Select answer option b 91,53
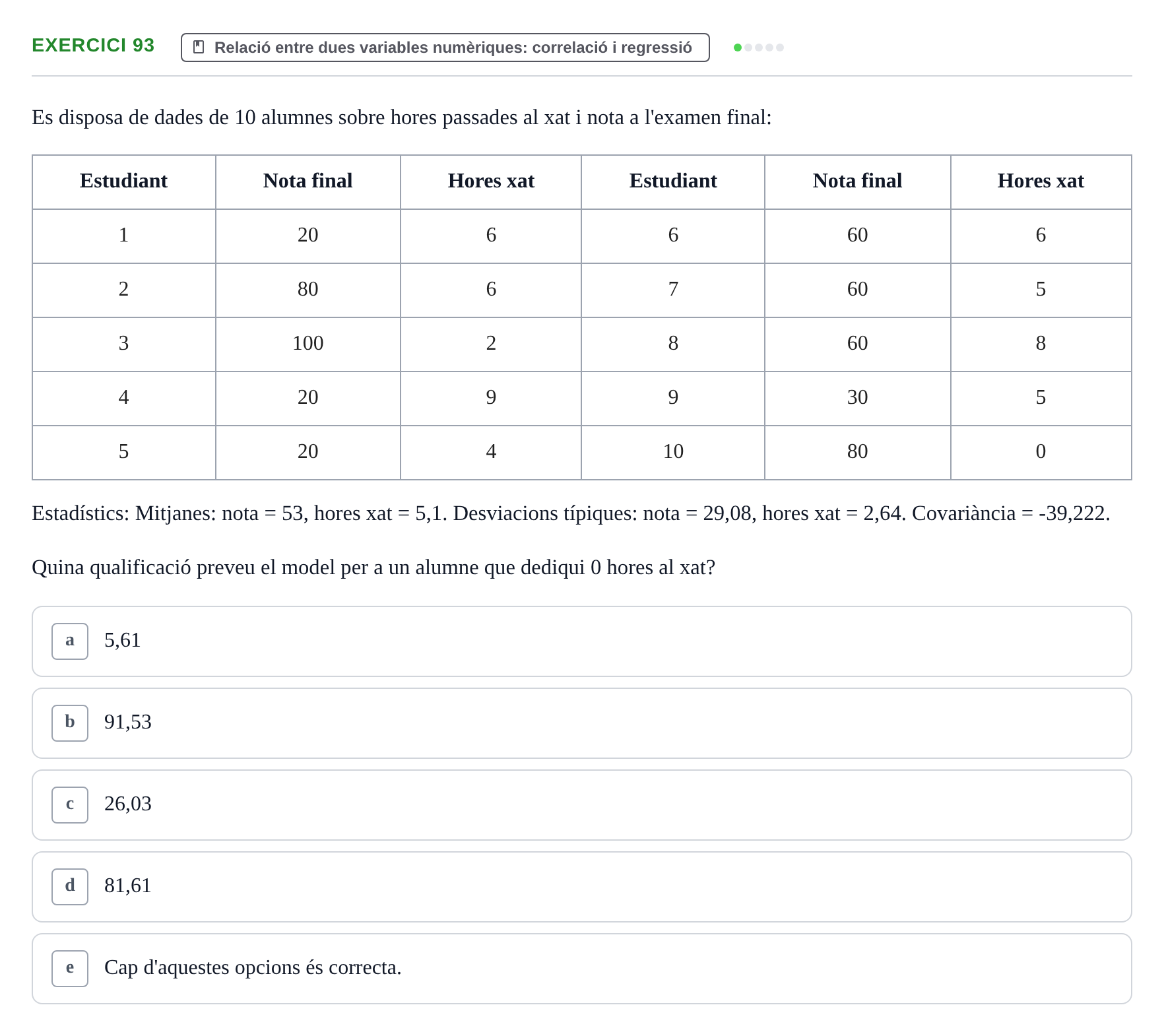This screenshot has height=1036, width=1164. (581, 723)
